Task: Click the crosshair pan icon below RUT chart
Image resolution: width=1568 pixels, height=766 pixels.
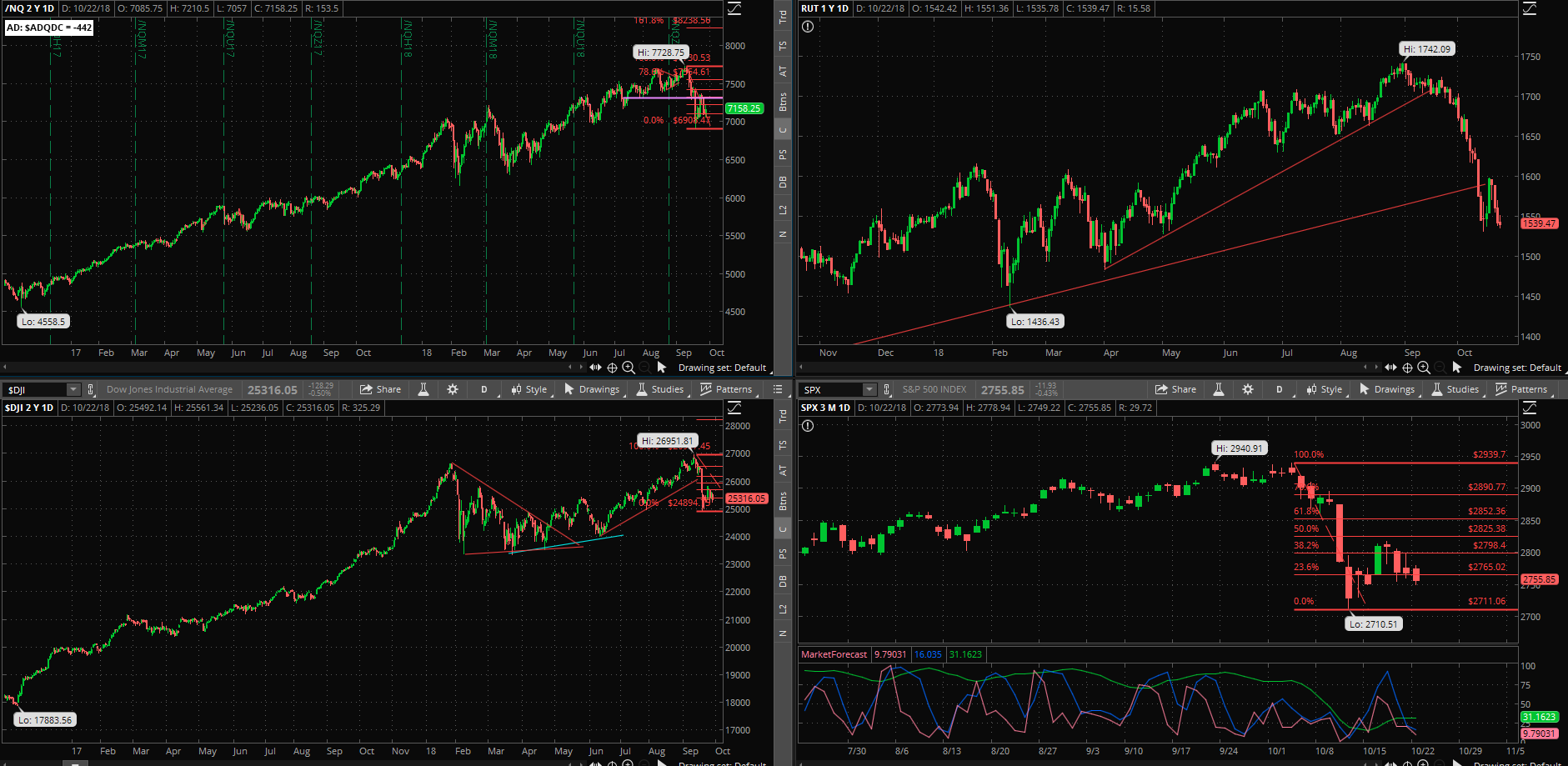Action: click(1407, 368)
